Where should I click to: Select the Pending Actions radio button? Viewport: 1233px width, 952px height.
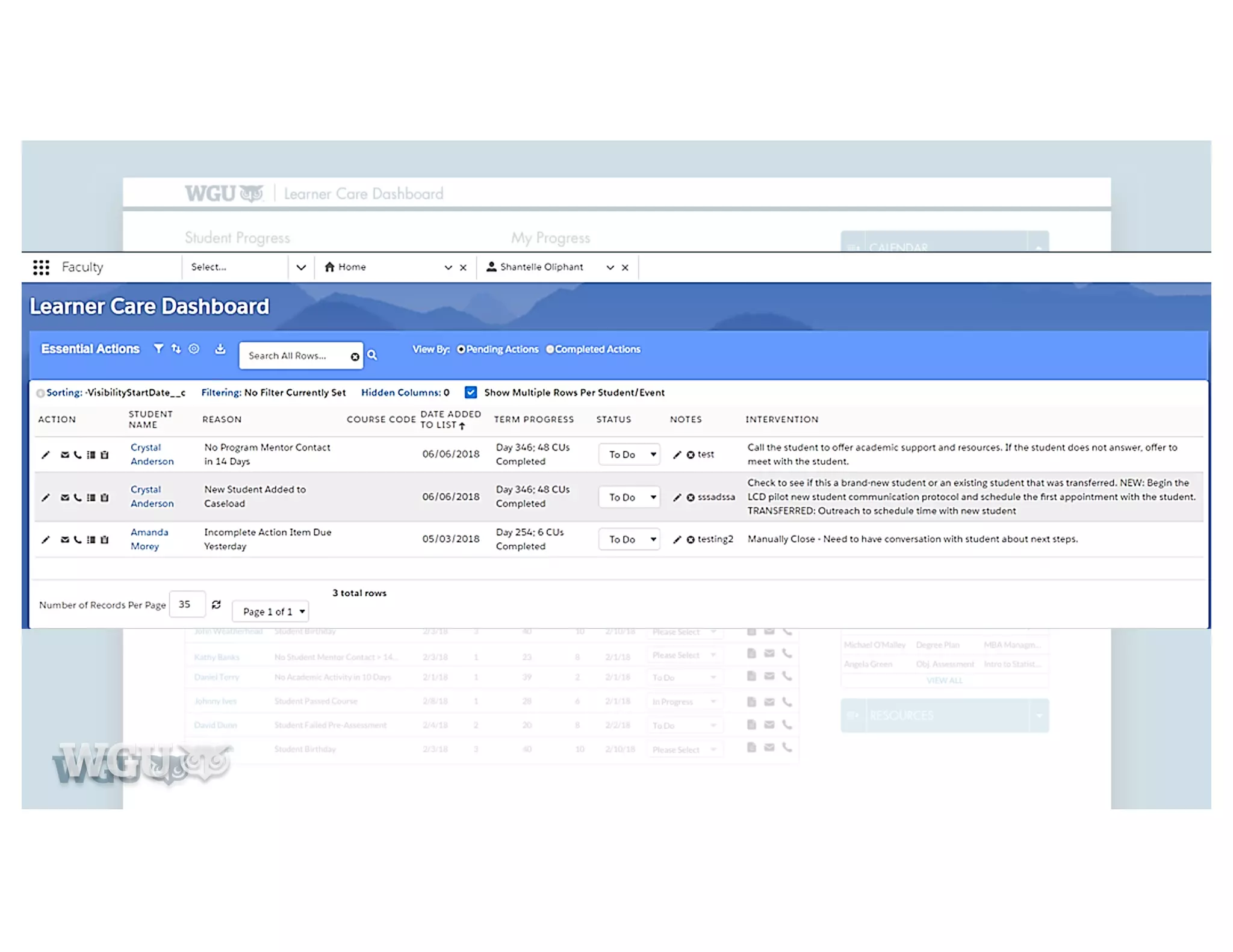[x=461, y=349]
